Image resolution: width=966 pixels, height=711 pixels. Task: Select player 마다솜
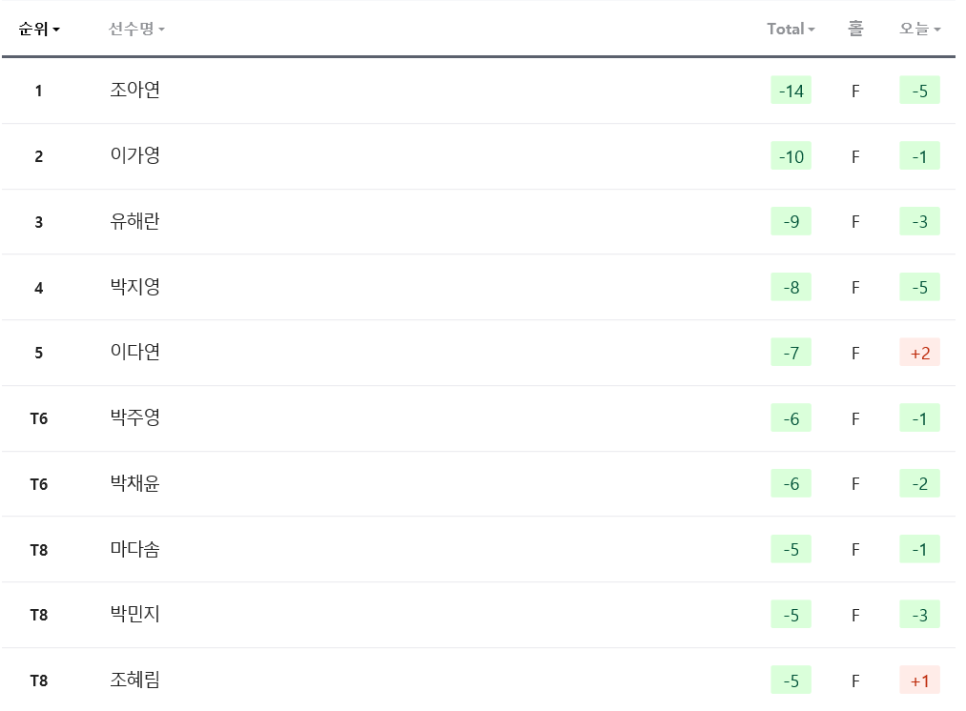click(x=135, y=549)
